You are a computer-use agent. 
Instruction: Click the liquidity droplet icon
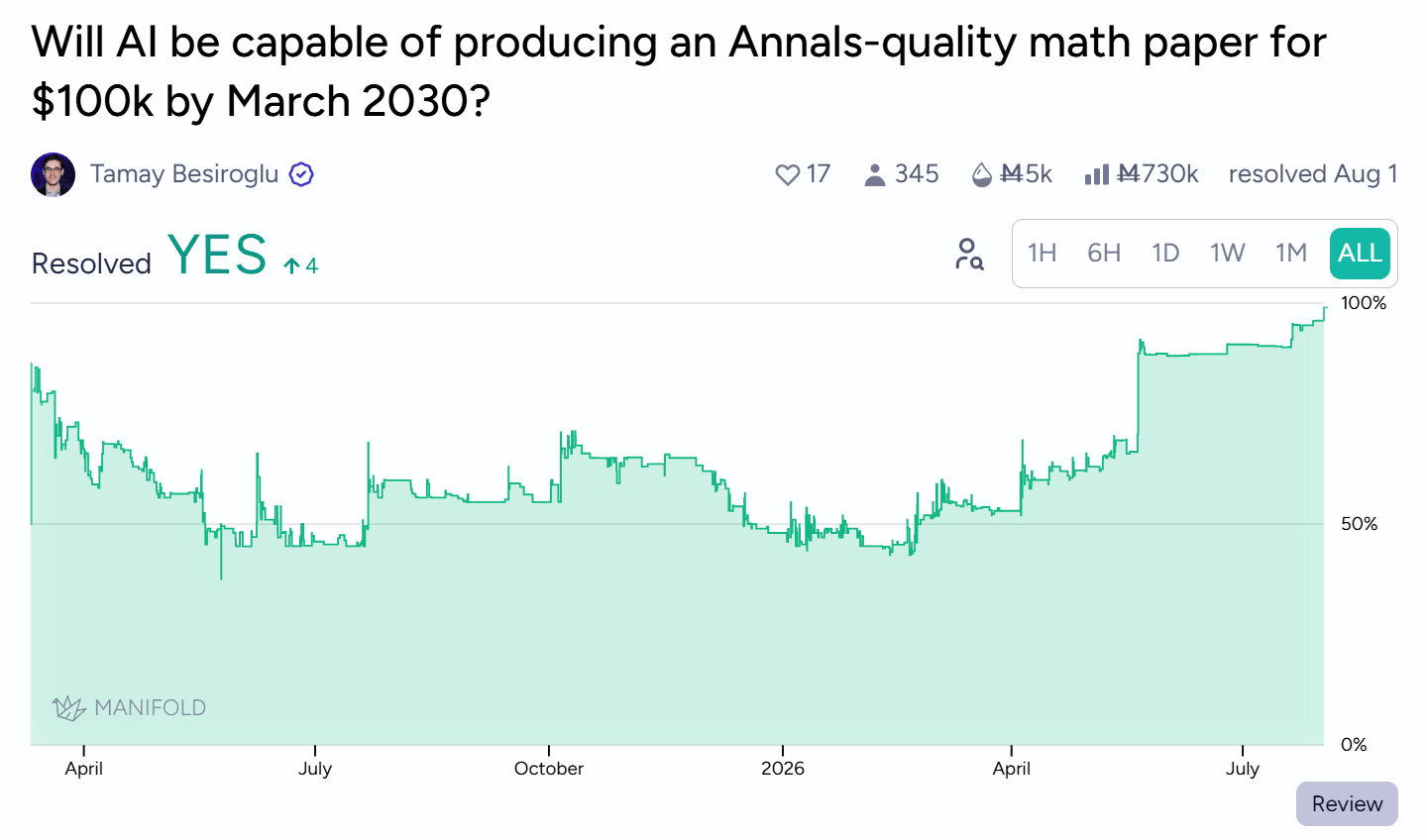pos(981,175)
